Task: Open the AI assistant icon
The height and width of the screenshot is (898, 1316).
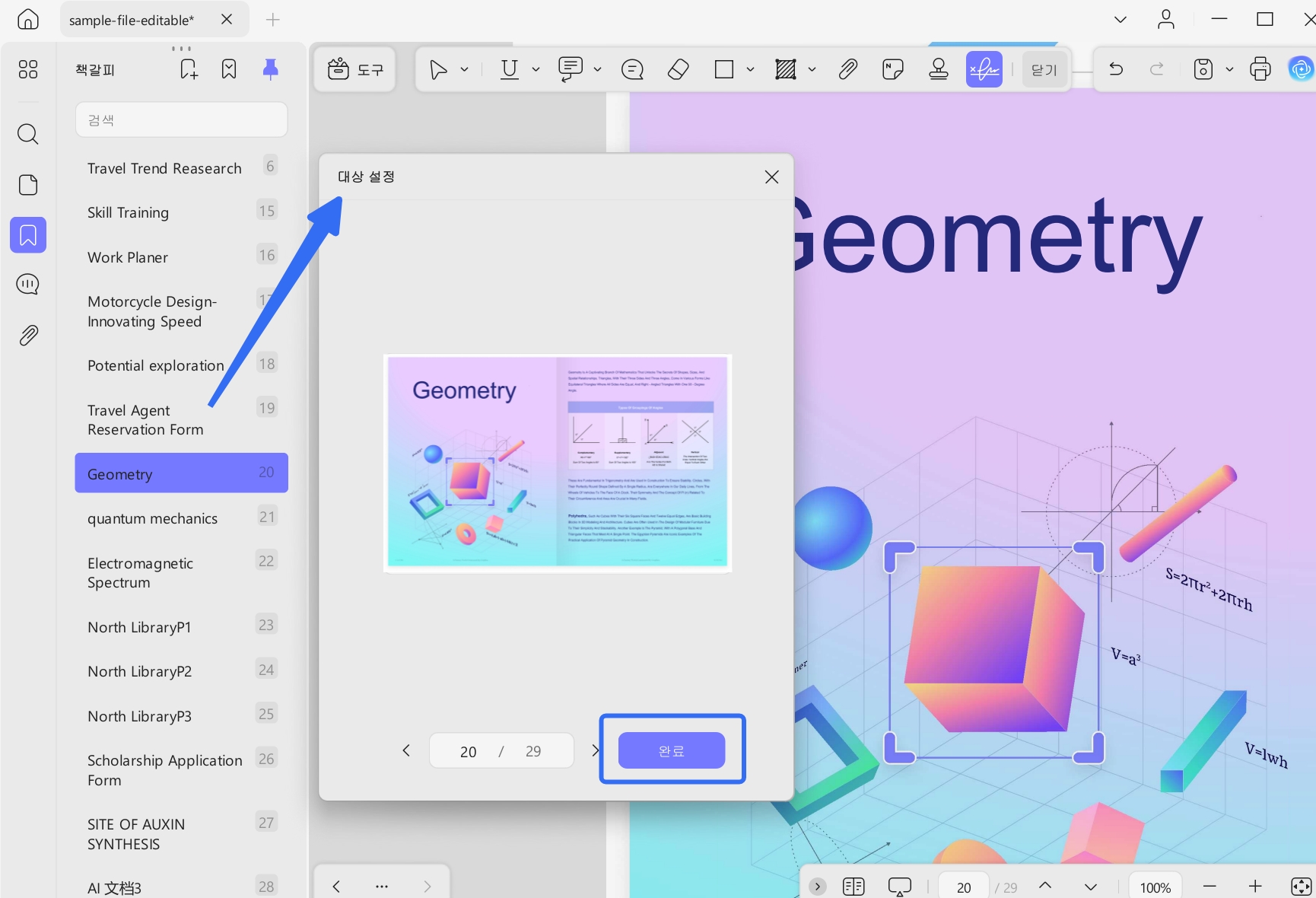Action: (x=1301, y=69)
